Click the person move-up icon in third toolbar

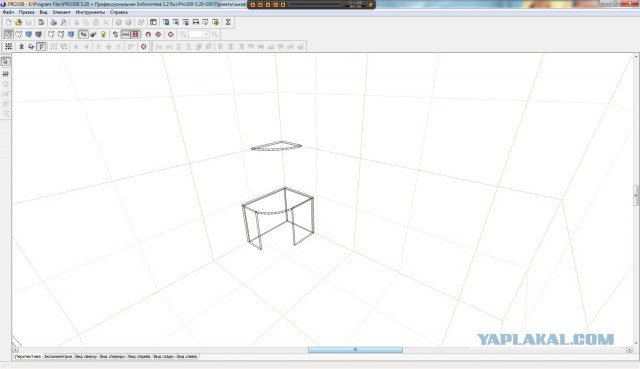pos(21,47)
